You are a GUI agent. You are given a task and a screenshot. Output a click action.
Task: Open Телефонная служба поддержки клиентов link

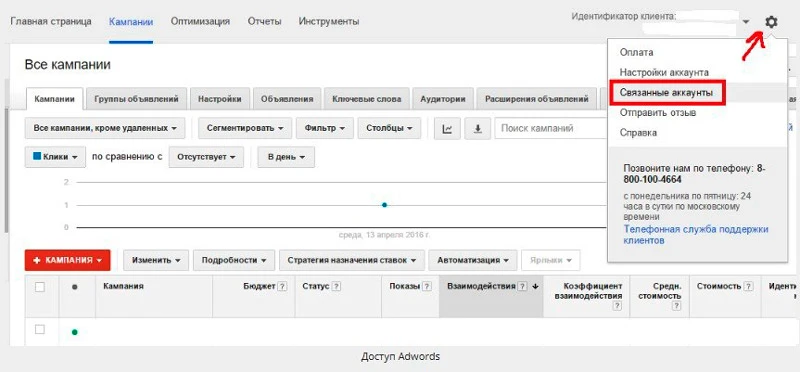coord(695,235)
